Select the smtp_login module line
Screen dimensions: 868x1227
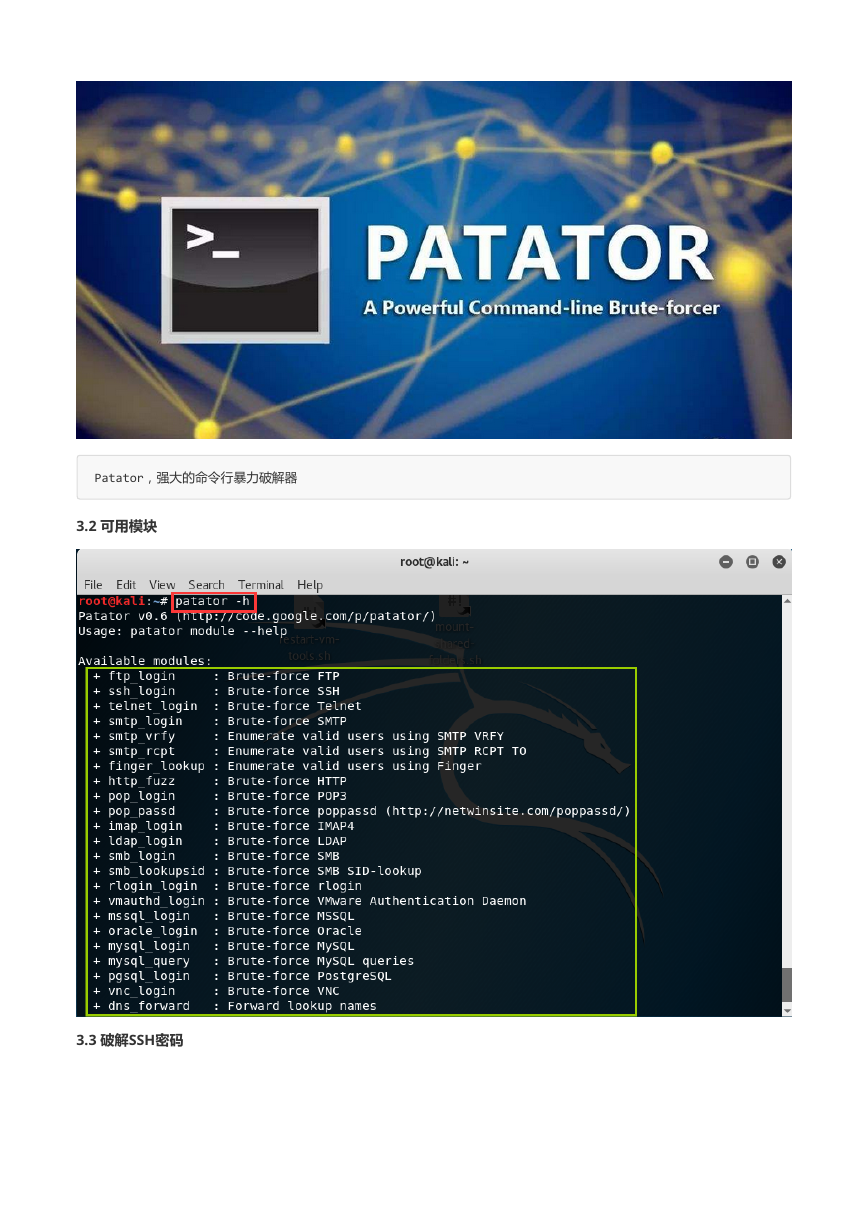[220, 721]
